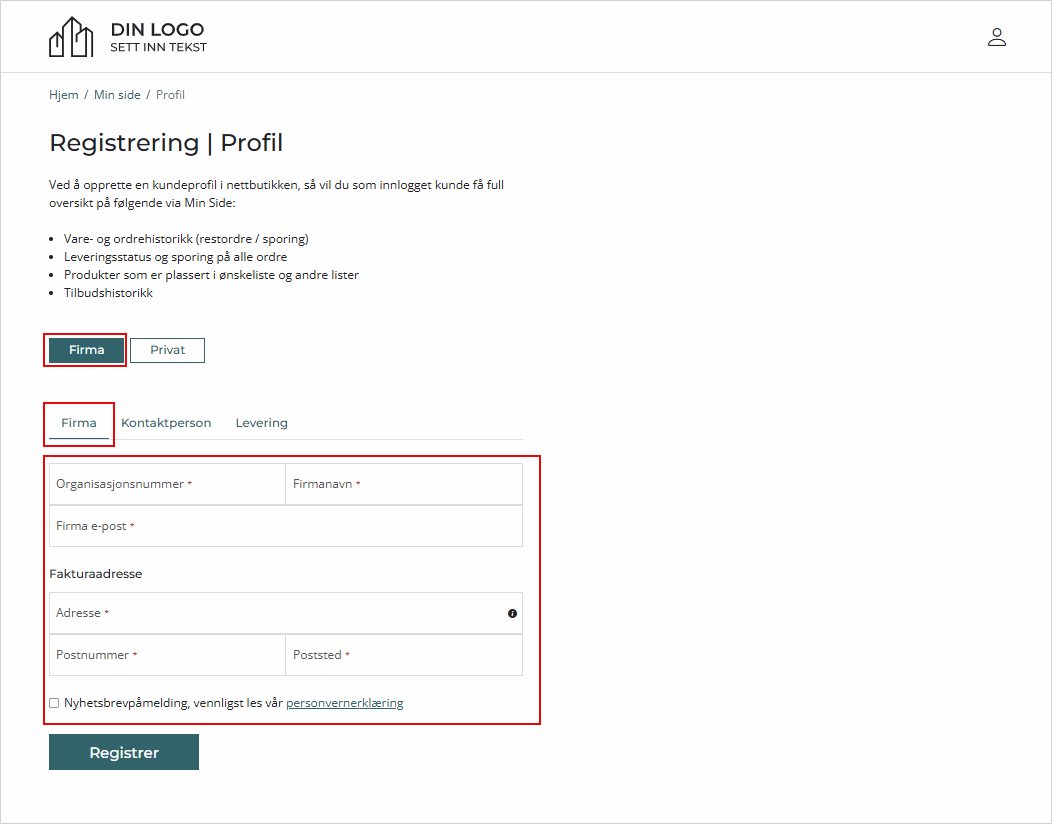
Task: Select the Privat customer type button
Action: [x=167, y=350]
